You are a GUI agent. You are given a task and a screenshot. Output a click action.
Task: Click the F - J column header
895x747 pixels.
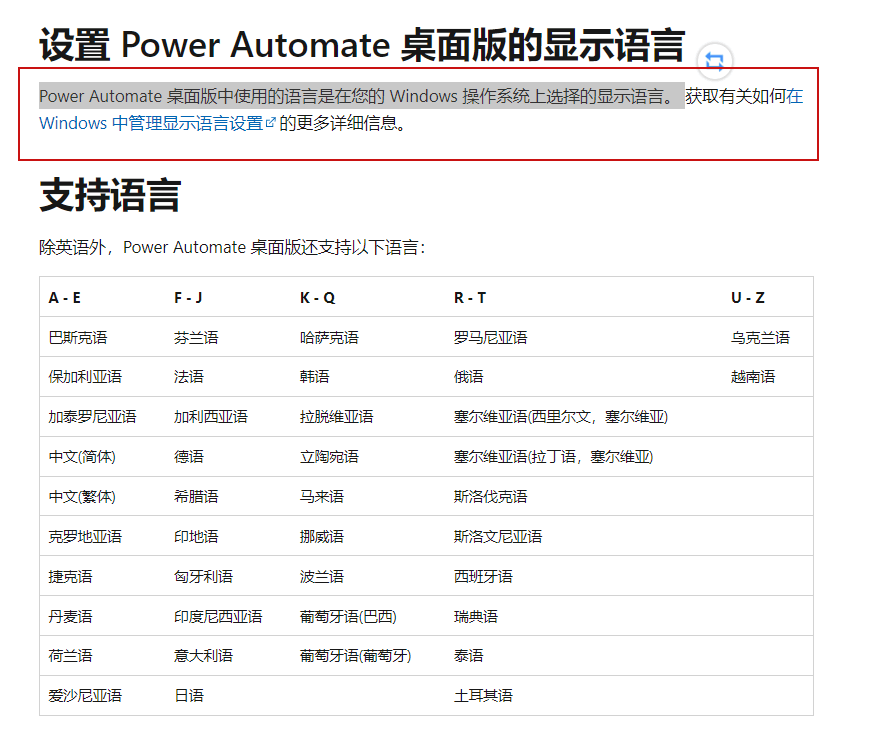(x=188, y=297)
